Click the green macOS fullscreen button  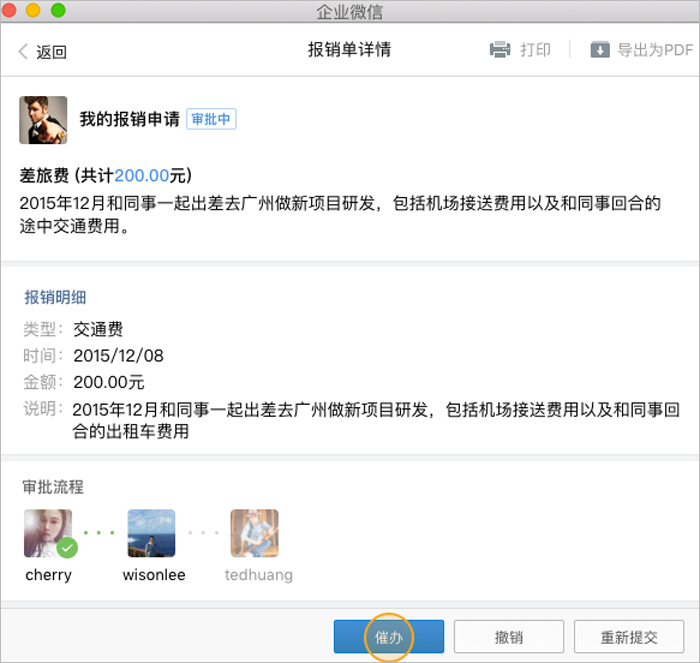[58, 11]
